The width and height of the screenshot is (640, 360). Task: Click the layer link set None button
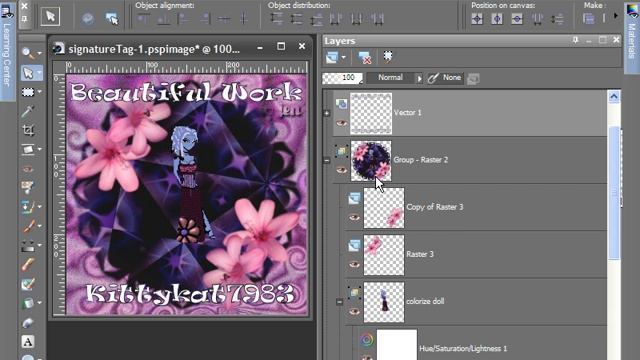coord(445,78)
